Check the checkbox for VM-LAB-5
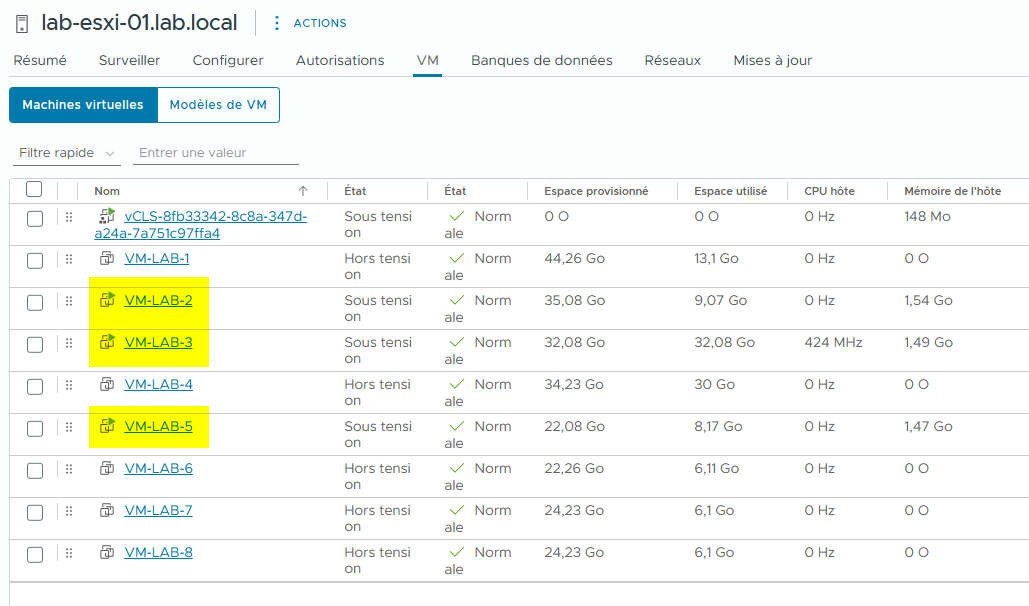Screen dimensions: 1029x606 [x=33, y=426]
